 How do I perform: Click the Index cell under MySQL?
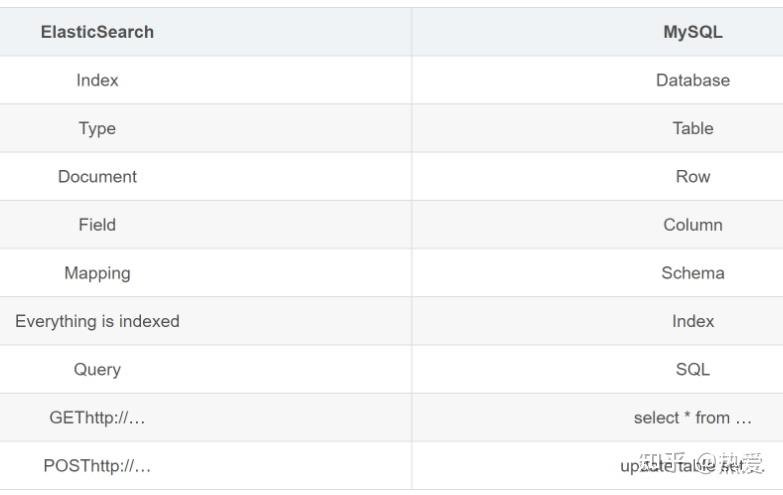coord(692,321)
